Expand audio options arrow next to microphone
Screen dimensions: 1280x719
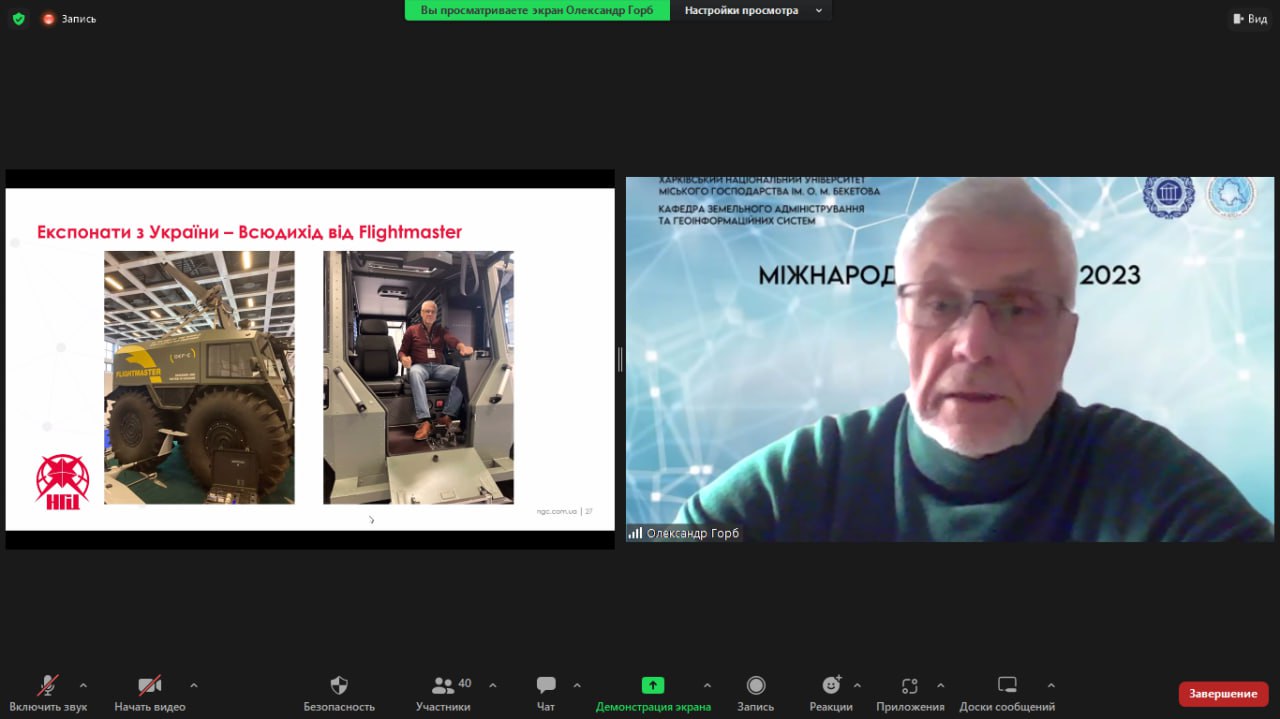(x=83, y=685)
